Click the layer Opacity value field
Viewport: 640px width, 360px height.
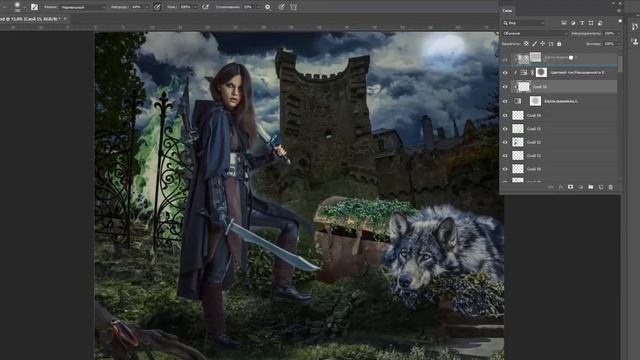(610, 33)
